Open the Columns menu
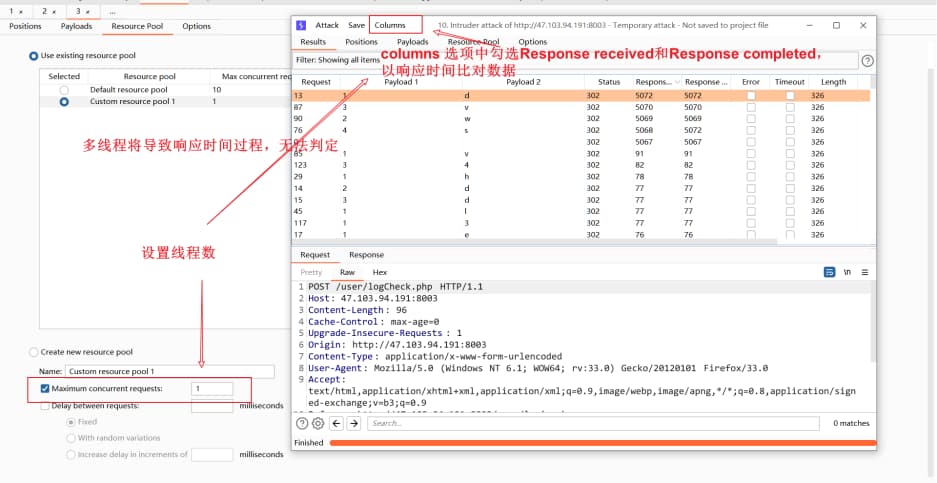This screenshot has width=937, height=483. tap(390, 25)
